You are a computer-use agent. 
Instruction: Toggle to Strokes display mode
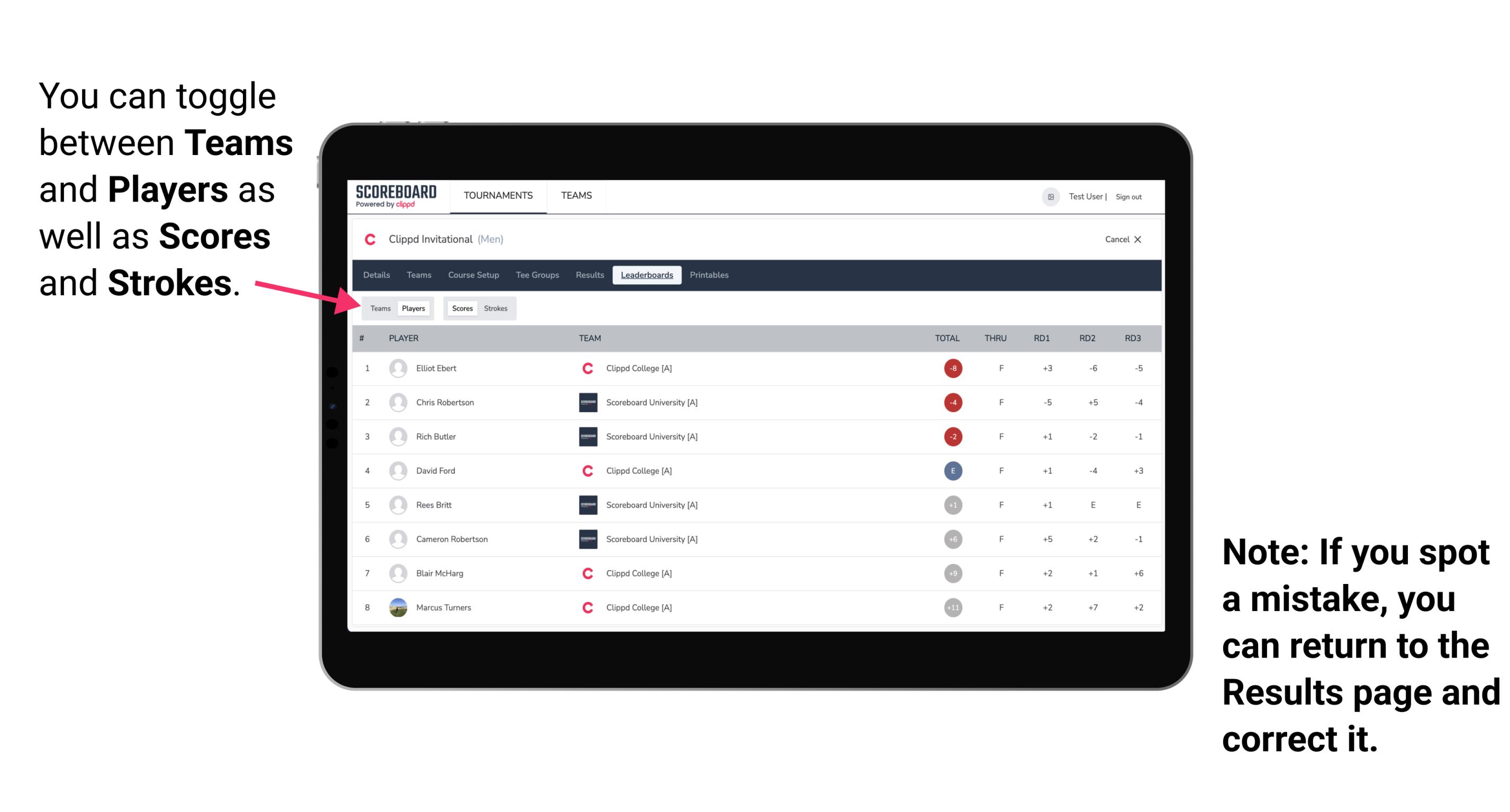tap(495, 308)
